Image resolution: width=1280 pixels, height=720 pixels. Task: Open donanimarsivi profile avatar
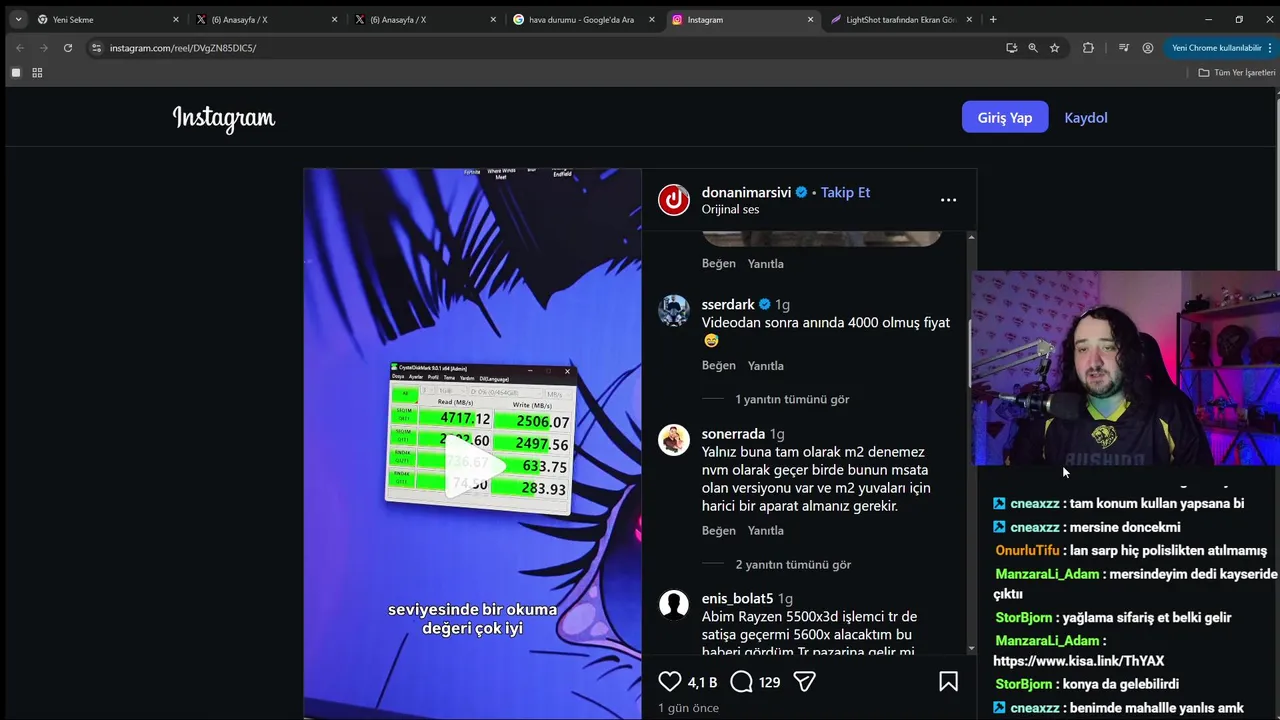tap(674, 200)
